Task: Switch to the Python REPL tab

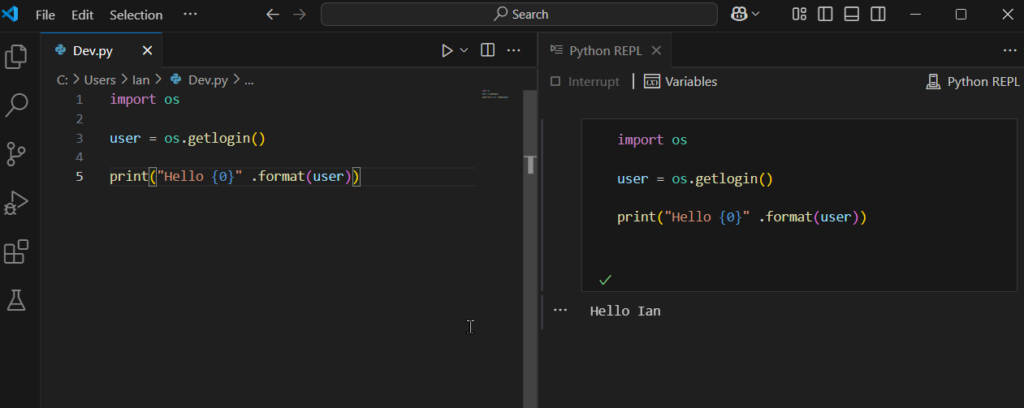Action: point(607,50)
